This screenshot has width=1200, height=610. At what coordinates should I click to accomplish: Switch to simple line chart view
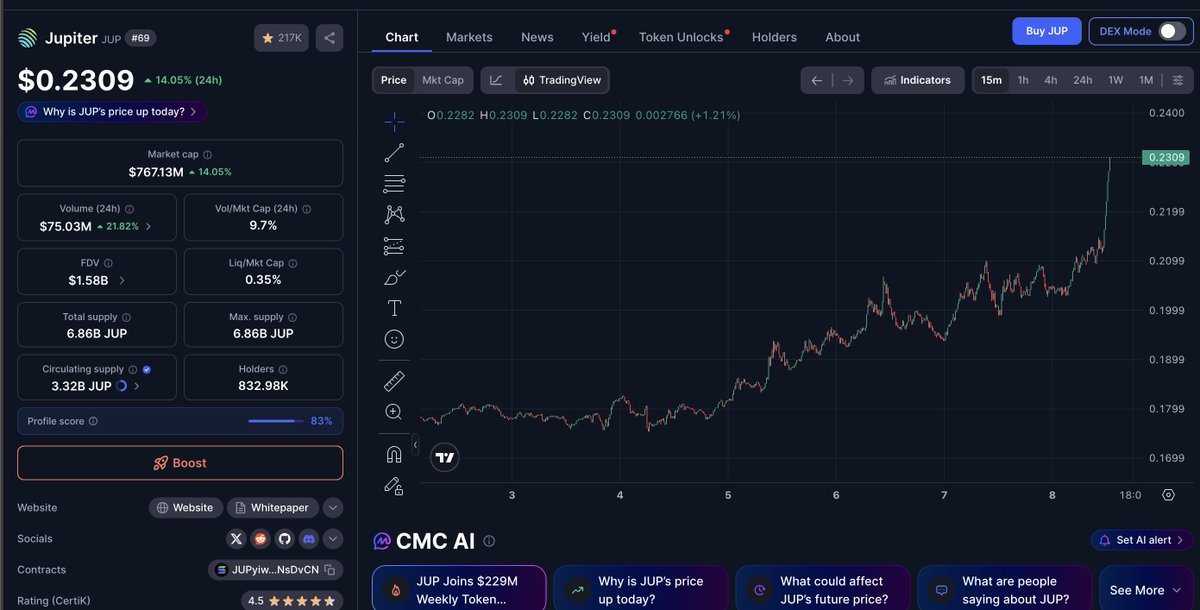[496, 80]
